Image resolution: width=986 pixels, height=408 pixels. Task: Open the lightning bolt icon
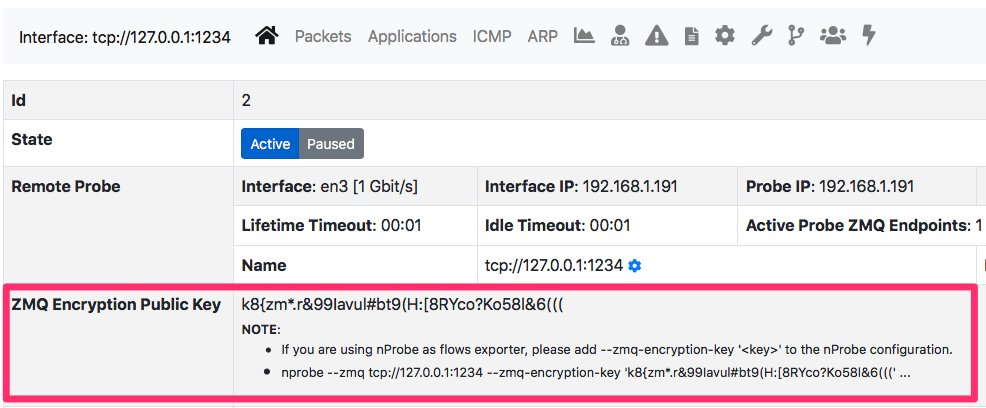869,36
